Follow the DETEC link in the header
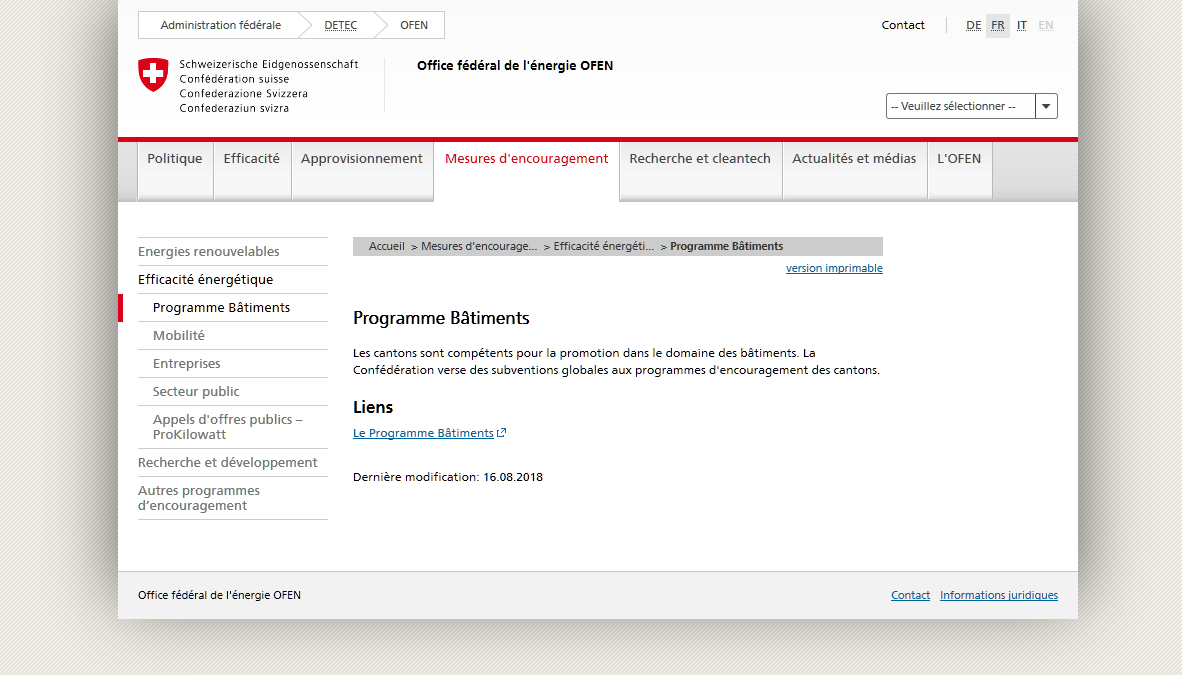This screenshot has width=1182, height=675. tap(341, 25)
